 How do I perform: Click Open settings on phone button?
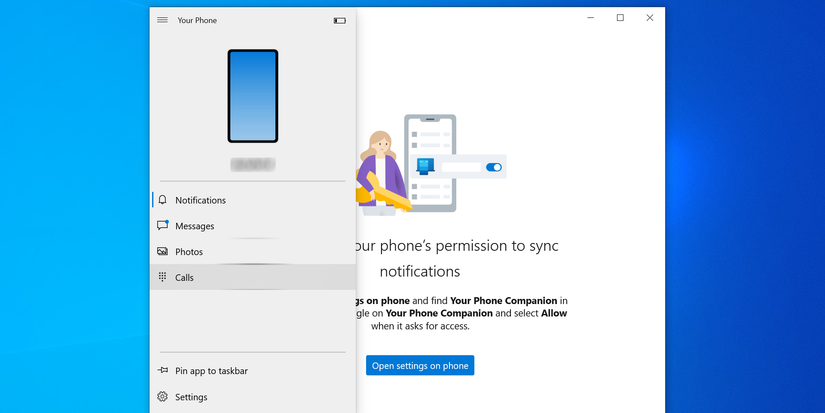tap(420, 365)
